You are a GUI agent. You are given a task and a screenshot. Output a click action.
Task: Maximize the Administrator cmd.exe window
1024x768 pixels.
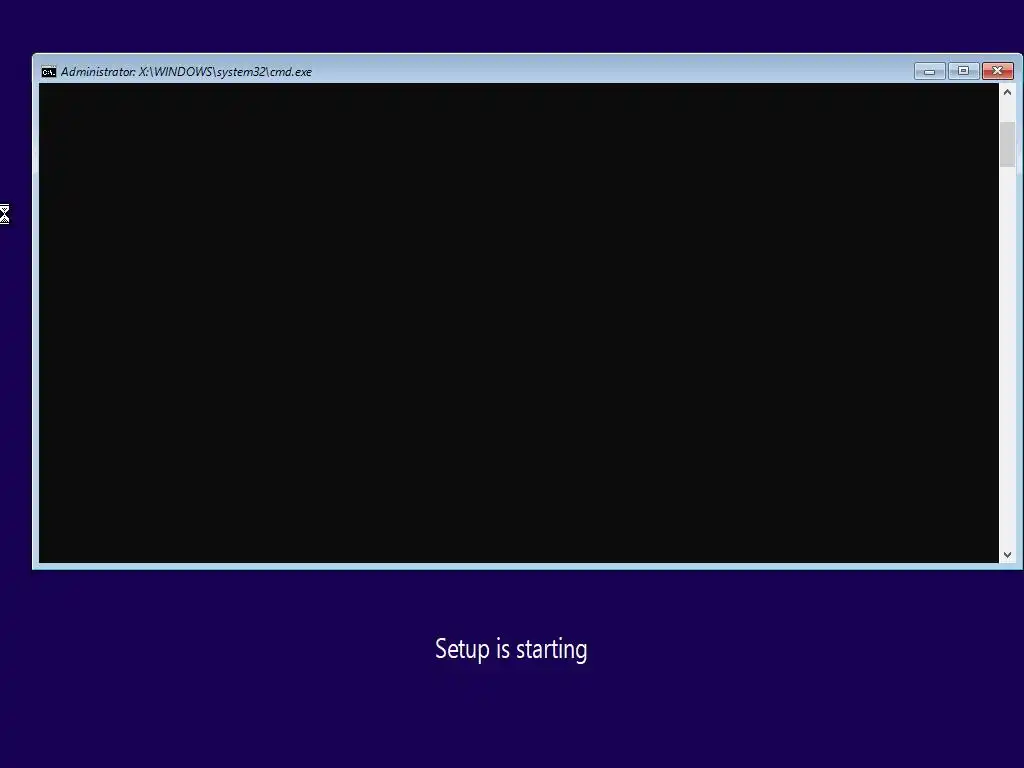pyautogui.click(x=963, y=71)
